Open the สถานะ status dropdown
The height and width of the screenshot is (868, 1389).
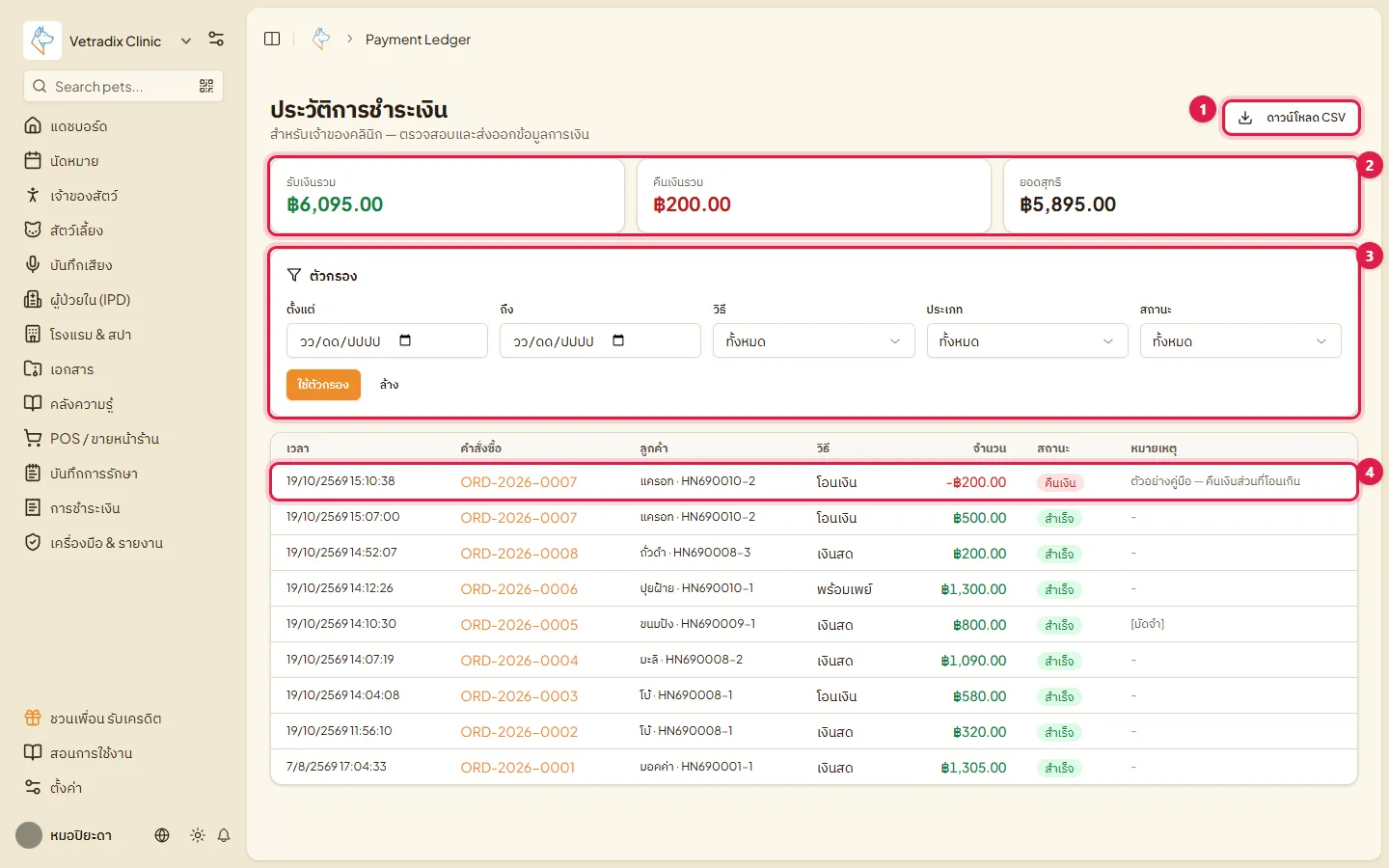(1240, 340)
